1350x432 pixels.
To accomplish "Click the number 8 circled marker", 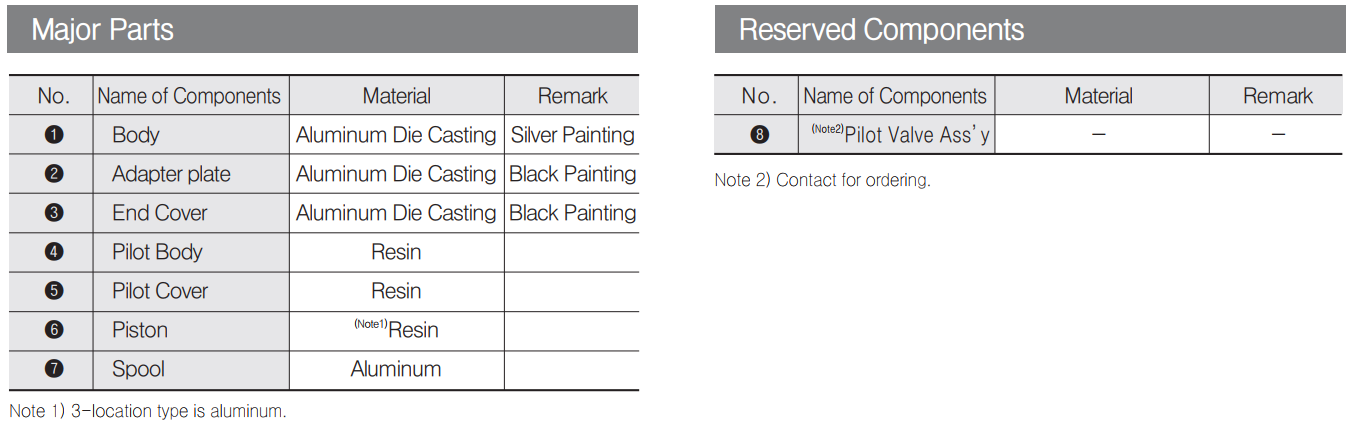I will 759,135.
